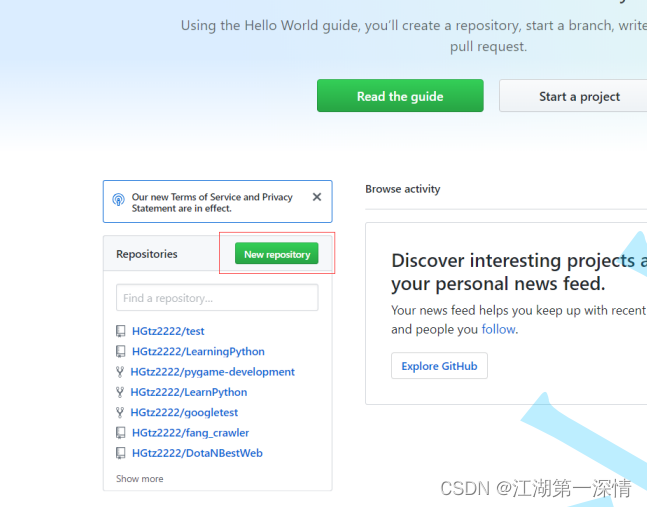Click fork icon beside HGtz2222/pygame-development
The image size is (647, 507).
point(120,372)
